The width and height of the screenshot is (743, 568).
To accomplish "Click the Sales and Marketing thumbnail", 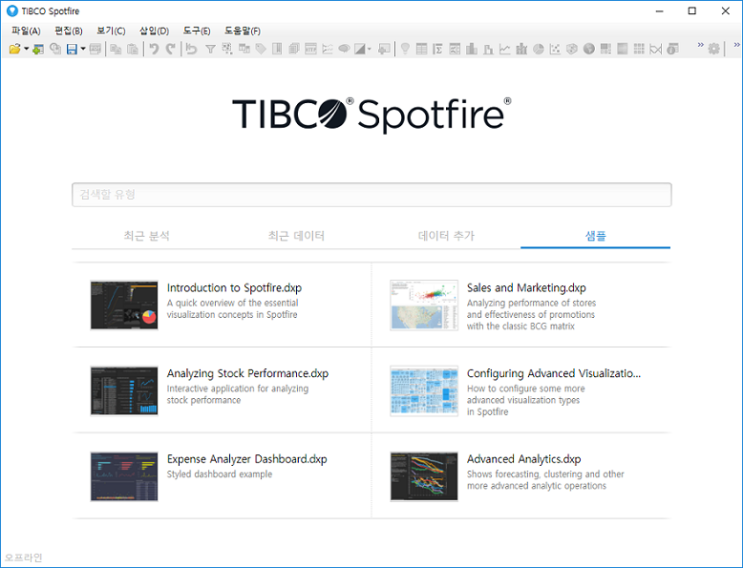I will click(x=424, y=305).
